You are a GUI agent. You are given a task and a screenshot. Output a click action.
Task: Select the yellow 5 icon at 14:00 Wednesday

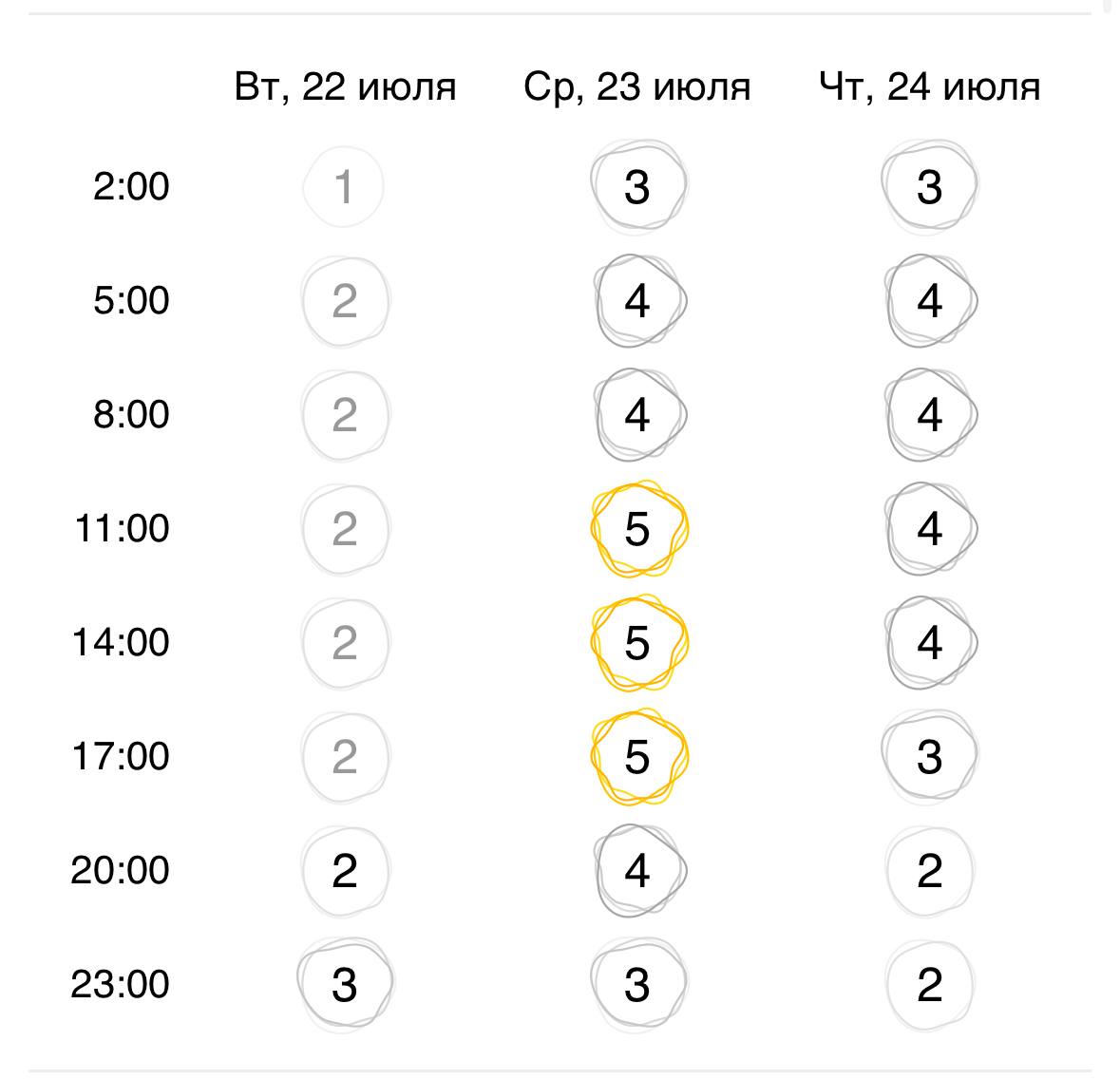pos(639,643)
